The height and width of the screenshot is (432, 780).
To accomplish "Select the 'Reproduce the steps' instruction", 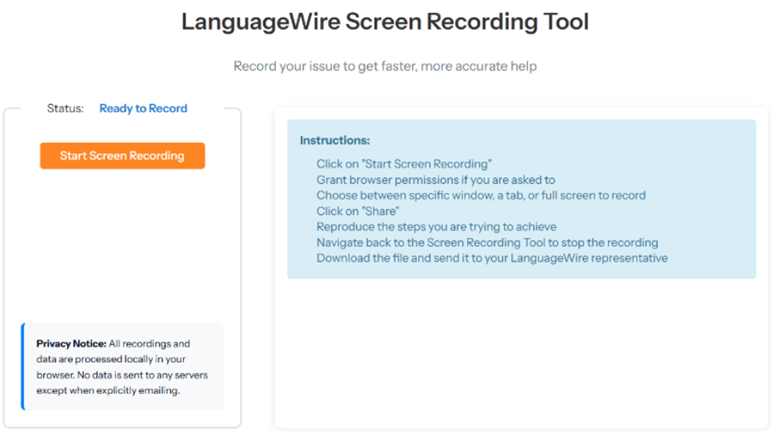I will [x=436, y=227].
